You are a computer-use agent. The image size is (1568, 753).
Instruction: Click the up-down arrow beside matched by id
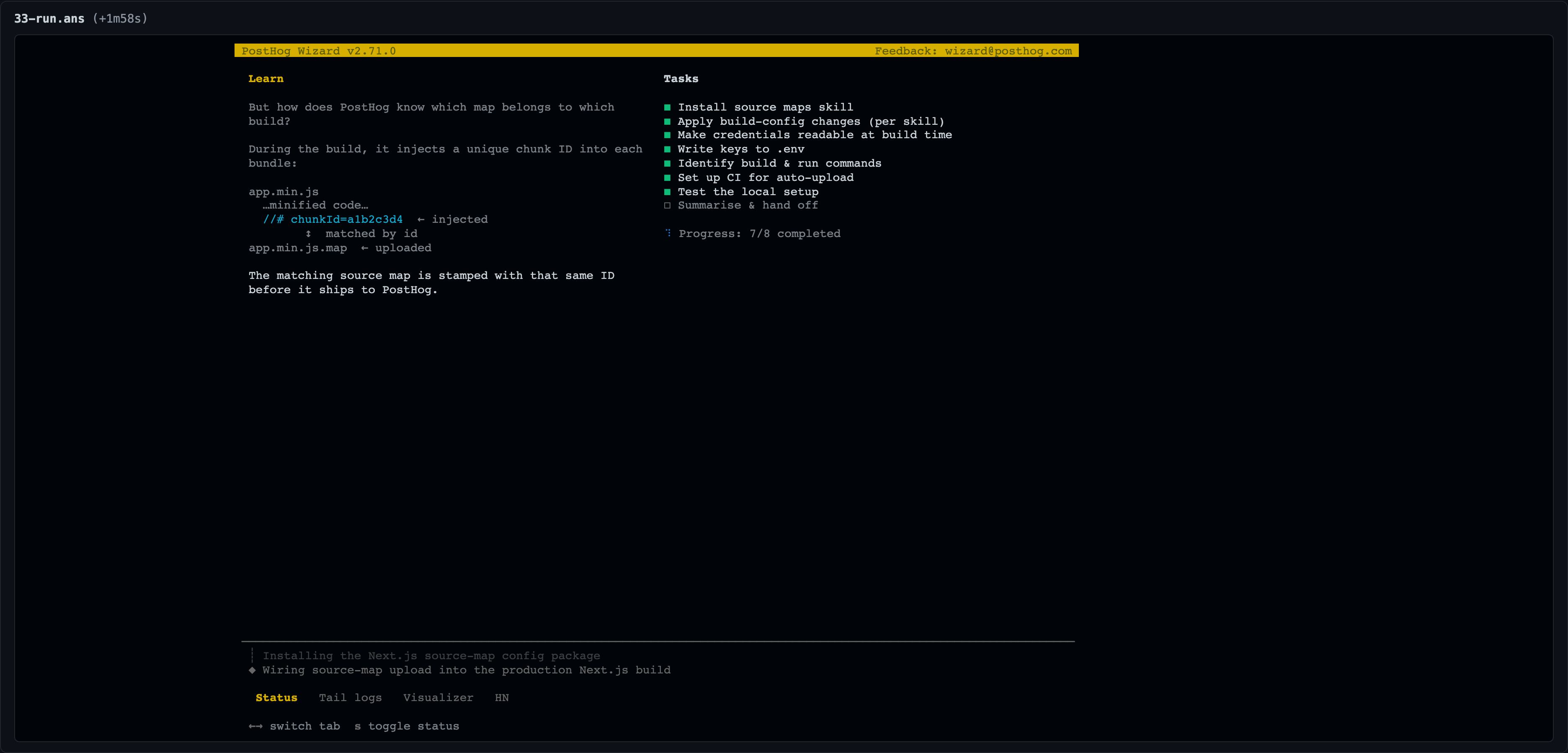click(309, 234)
